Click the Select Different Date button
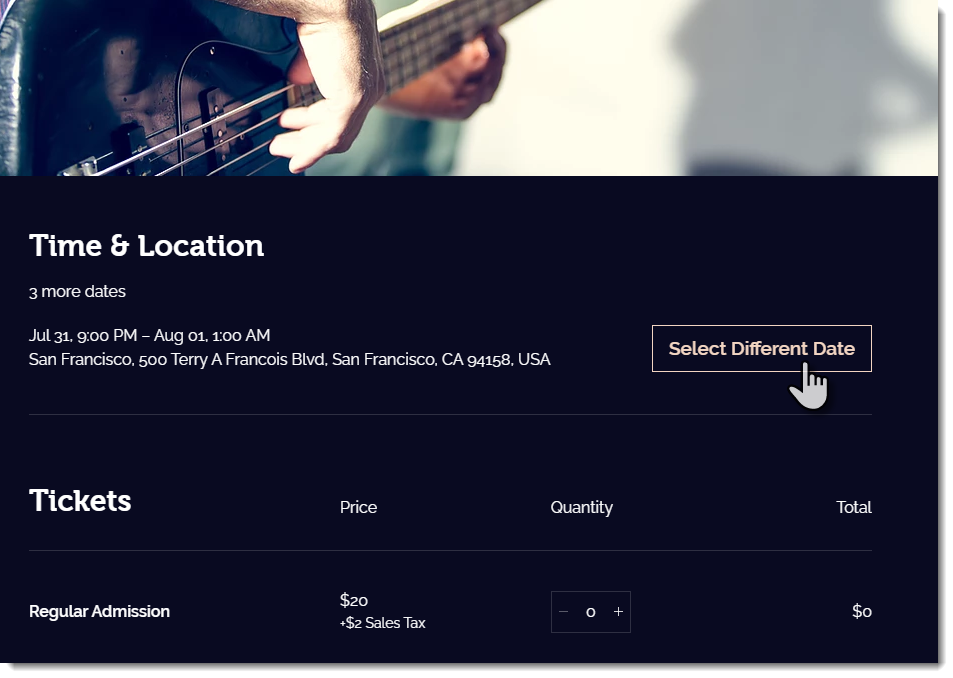953x678 pixels. (761, 348)
